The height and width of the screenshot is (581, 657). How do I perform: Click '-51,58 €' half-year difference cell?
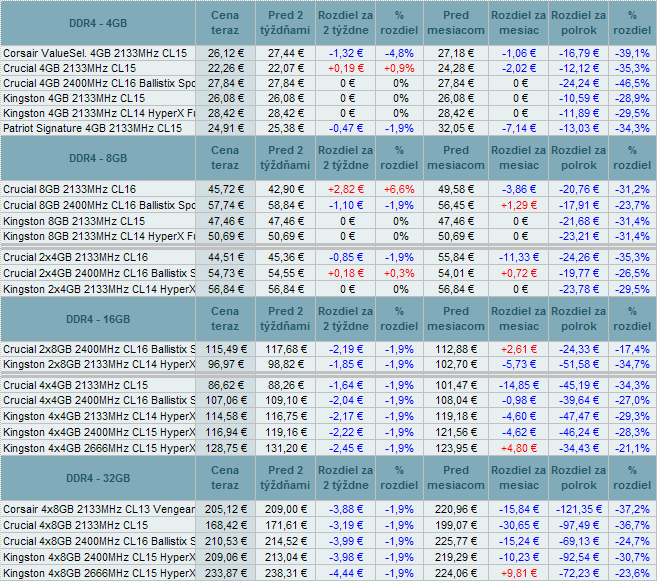[x=579, y=364]
